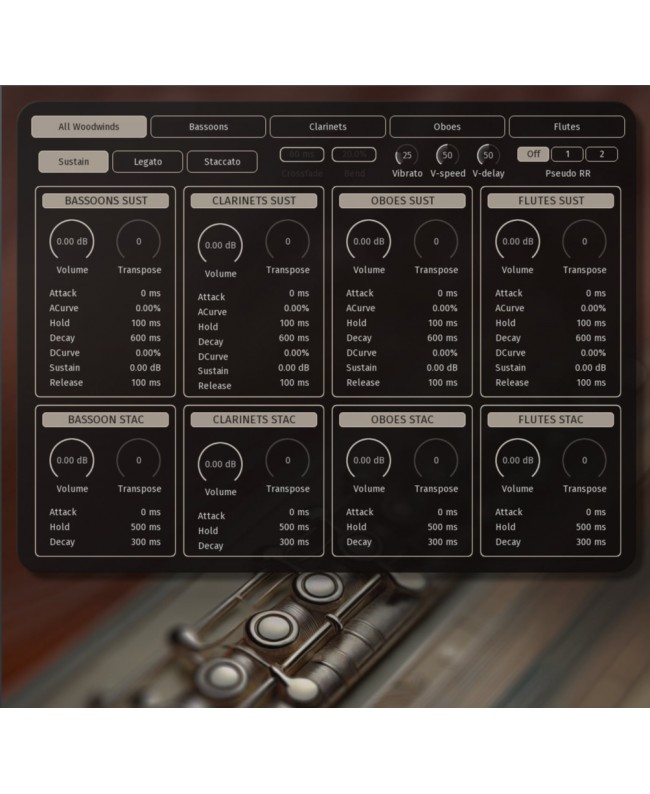This screenshot has height=794, width=650.
Task: Click the OBOES SUST header
Action: point(402,201)
